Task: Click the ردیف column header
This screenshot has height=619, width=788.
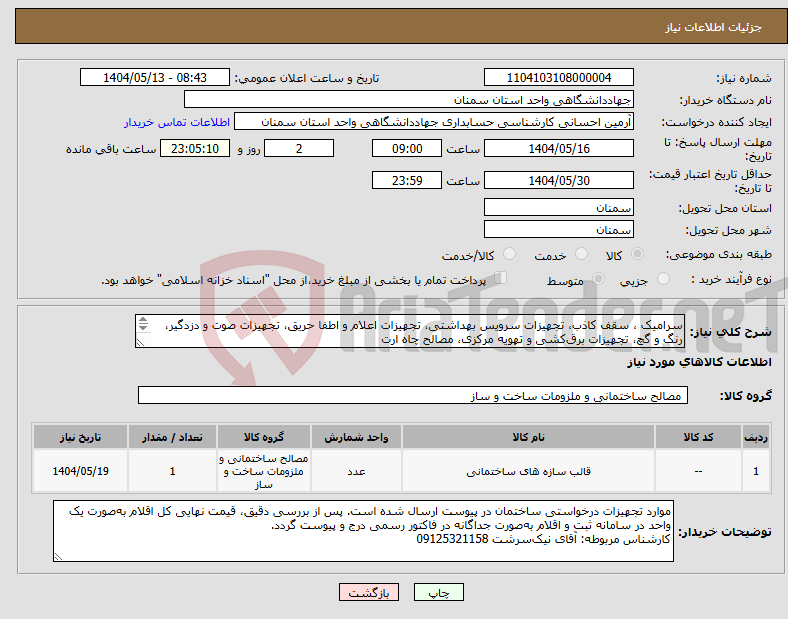Action: [756, 437]
